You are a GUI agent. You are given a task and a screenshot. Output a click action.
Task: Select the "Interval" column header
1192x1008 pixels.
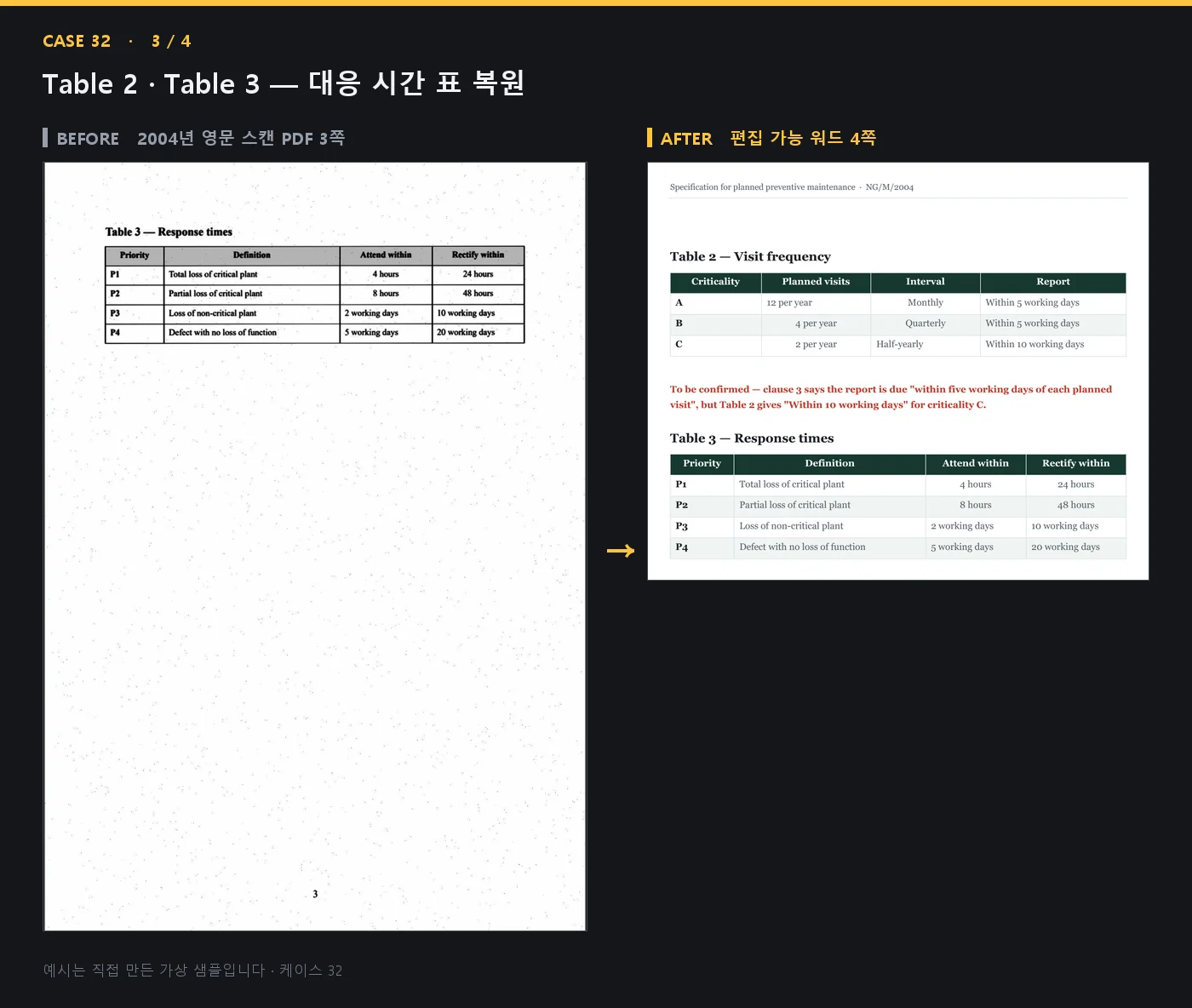(926, 282)
